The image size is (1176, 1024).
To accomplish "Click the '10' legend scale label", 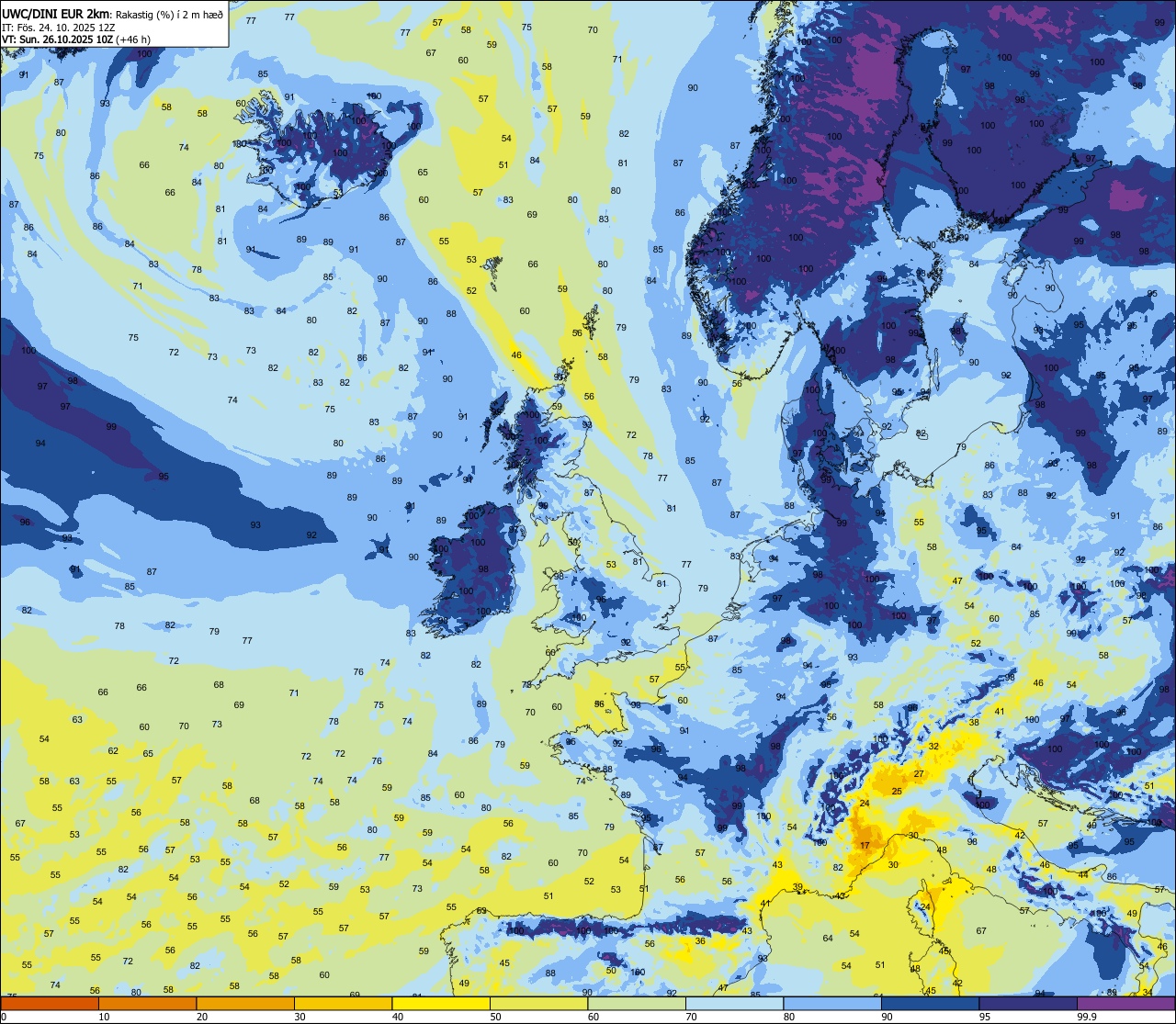I will click(x=104, y=1017).
